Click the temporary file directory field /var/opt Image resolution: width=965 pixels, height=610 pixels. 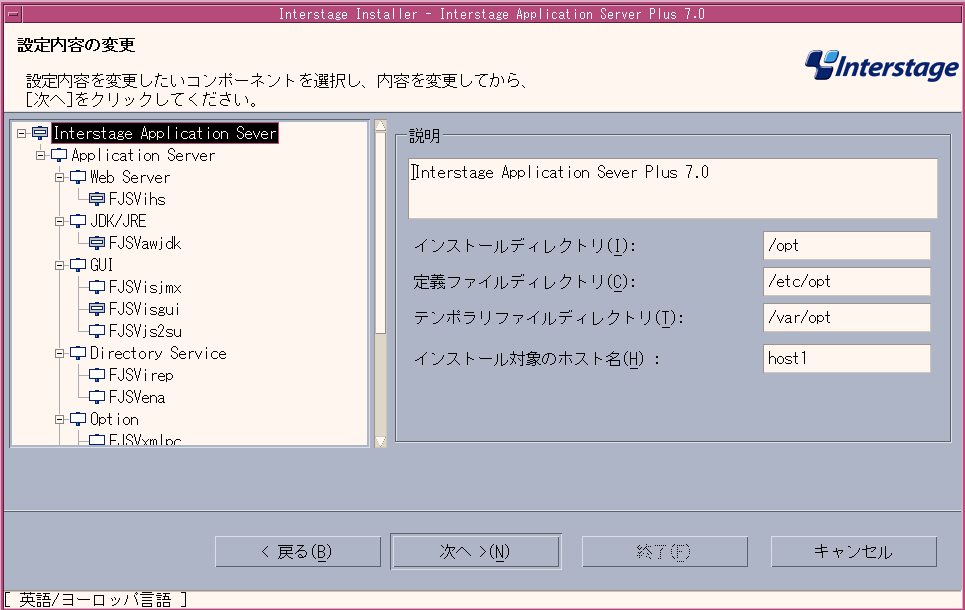(846, 318)
